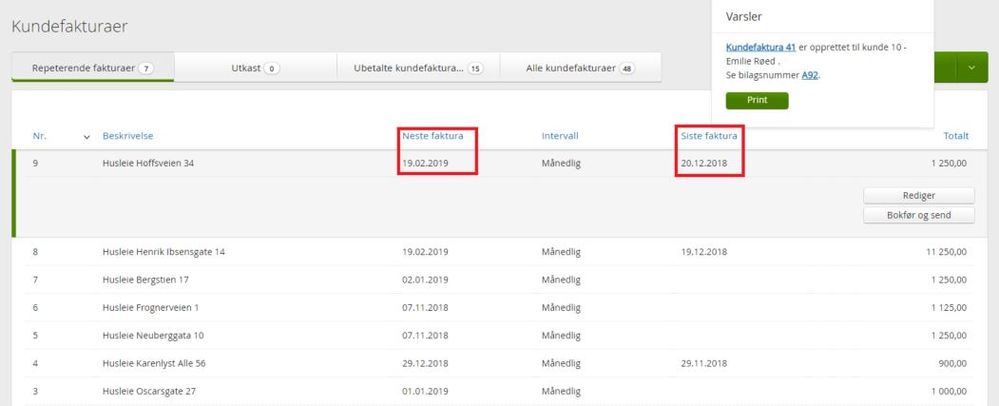This screenshot has width=999, height=406.
Task: Click last invoice date 29.11.2018
Action: click(704, 363)
